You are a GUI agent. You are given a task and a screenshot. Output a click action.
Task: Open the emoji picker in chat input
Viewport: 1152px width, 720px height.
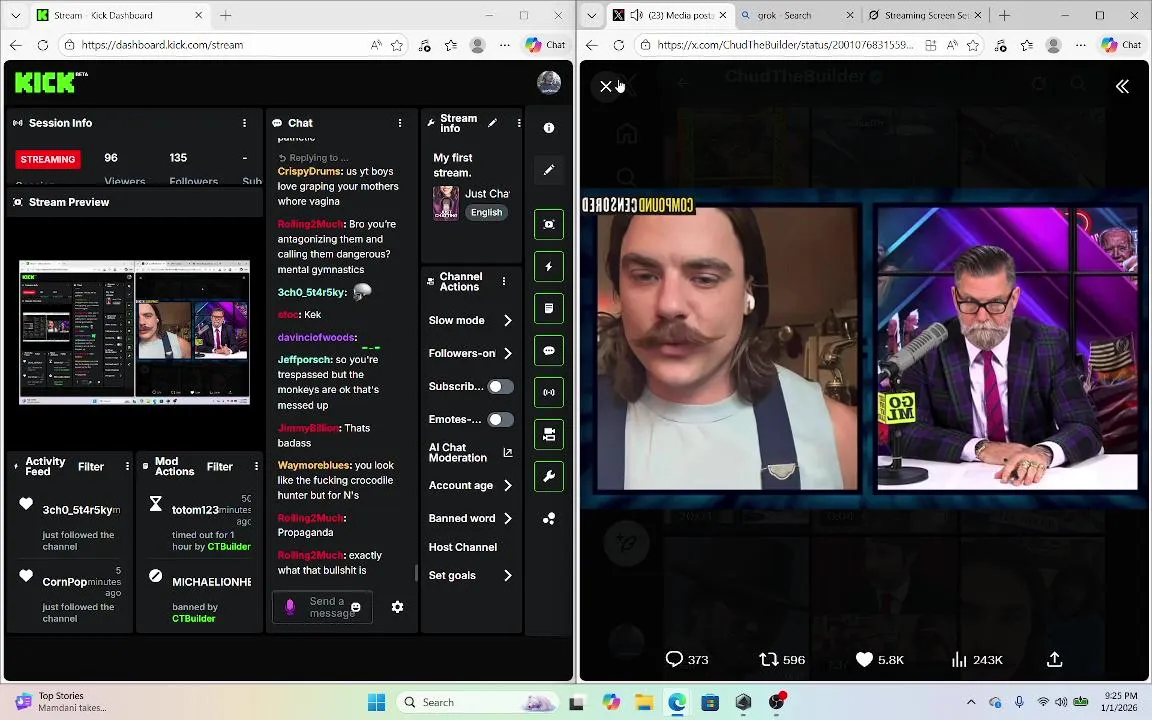(x=356, y=607)
